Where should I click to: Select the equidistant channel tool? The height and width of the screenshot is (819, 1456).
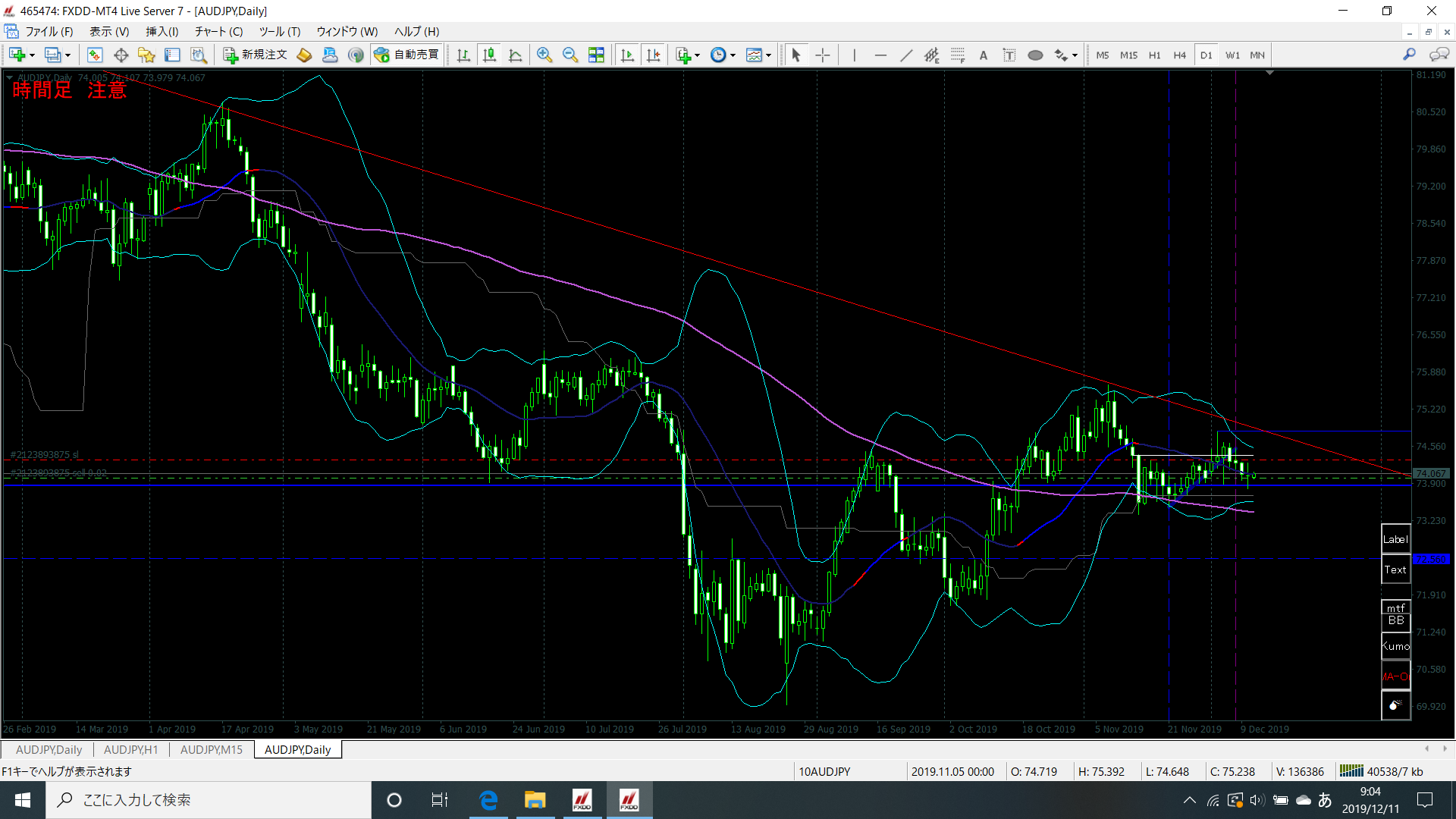coord(932,55)
